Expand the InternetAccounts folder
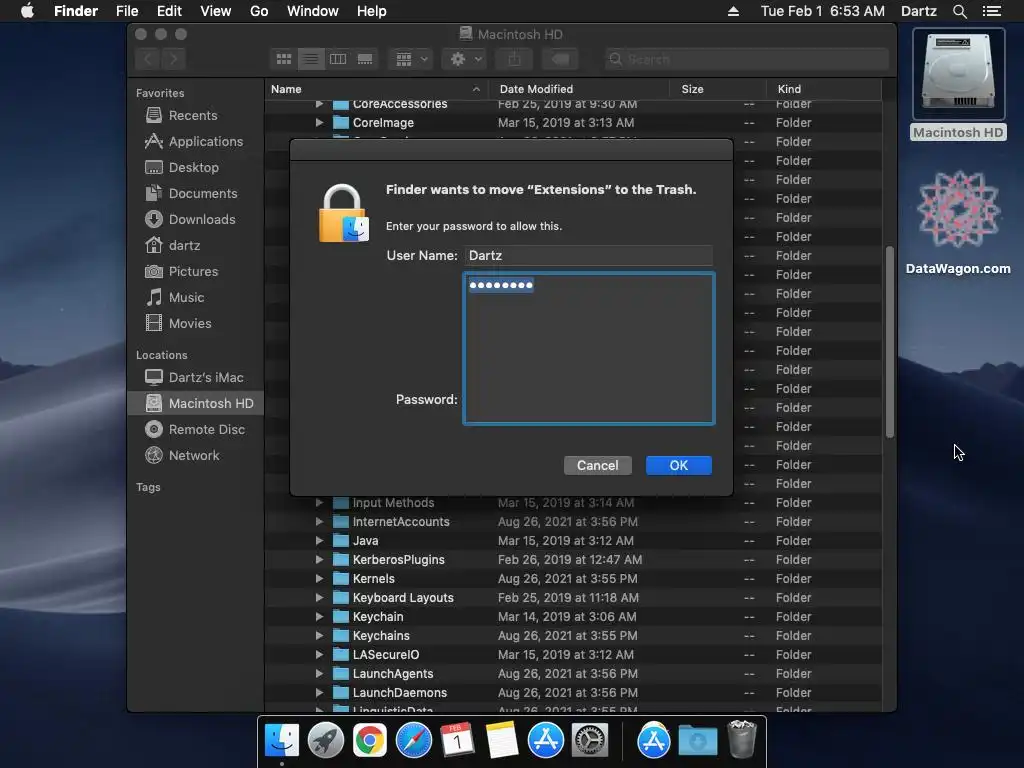This screenshot has width=1024, height=768. [x=319, y=521]
